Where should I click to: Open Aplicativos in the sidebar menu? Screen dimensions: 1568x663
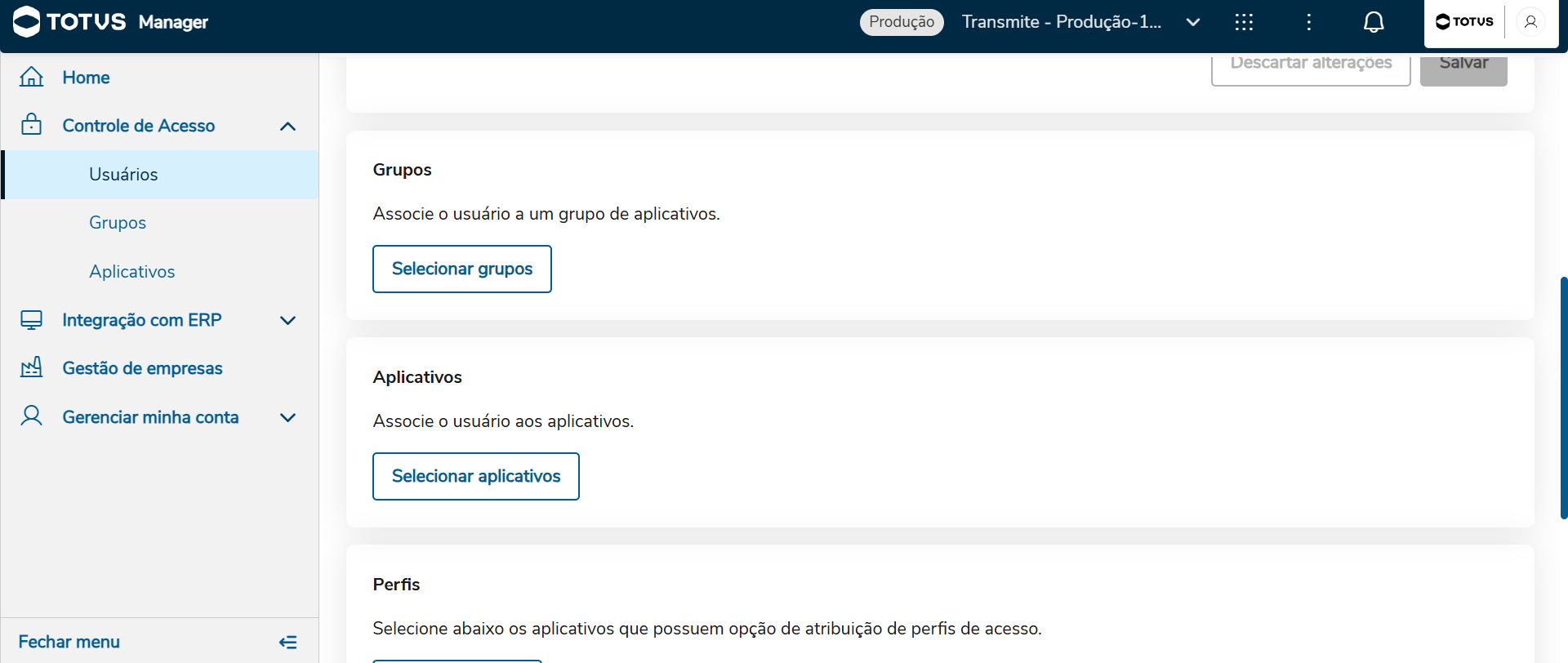tap(132, 272)
